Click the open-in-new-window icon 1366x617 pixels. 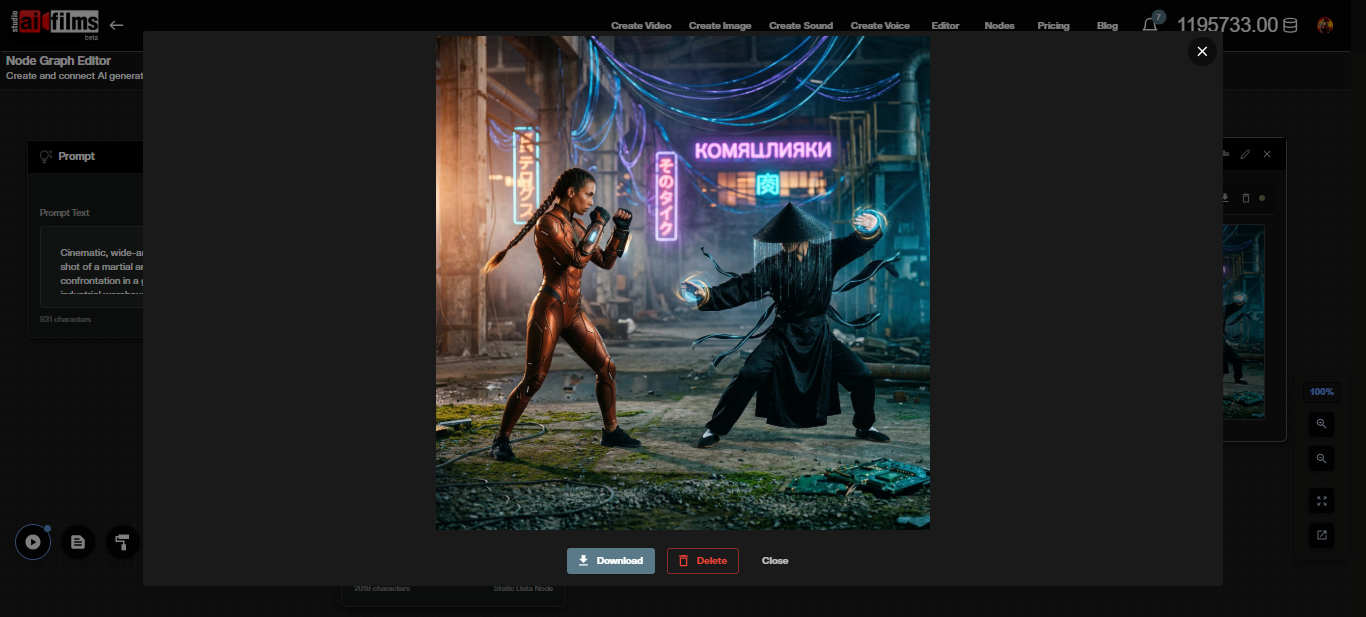pos(1321,535)
